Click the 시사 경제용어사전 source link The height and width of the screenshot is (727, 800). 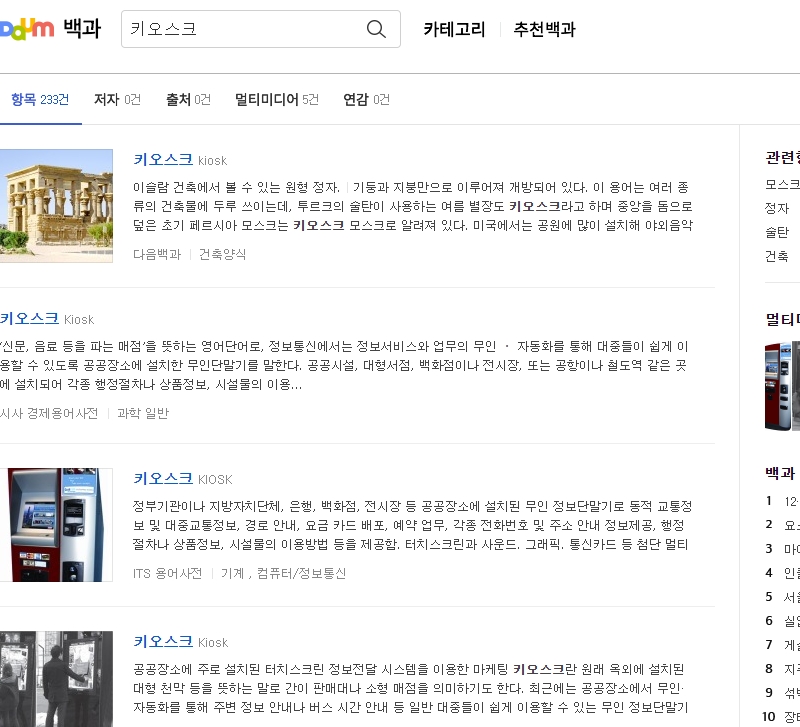tap(49, 413)
